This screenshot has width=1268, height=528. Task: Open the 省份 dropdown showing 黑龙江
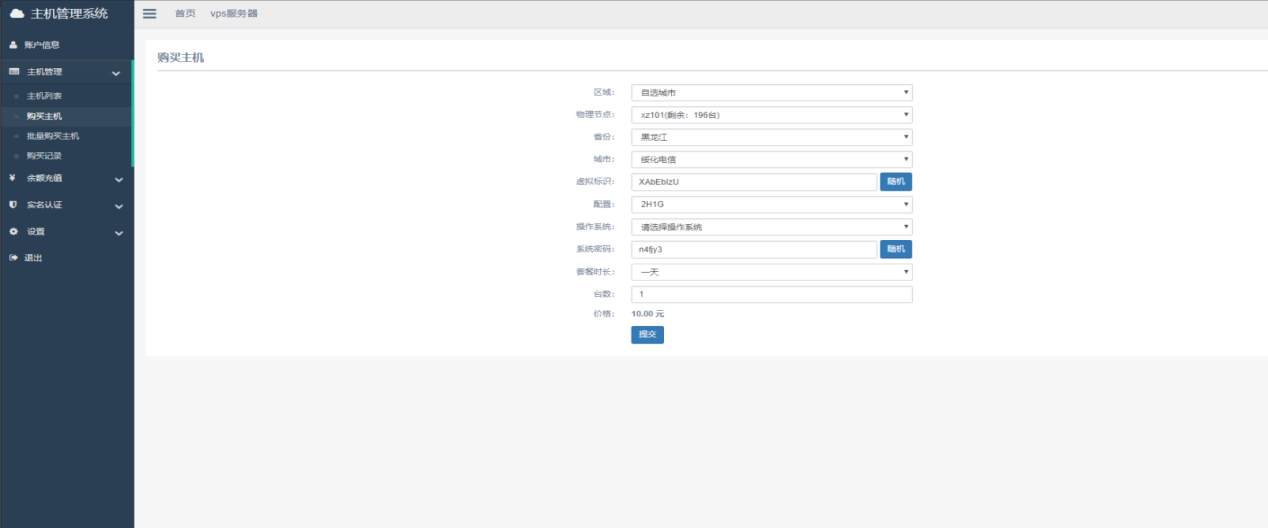click(x=771, y=137)
